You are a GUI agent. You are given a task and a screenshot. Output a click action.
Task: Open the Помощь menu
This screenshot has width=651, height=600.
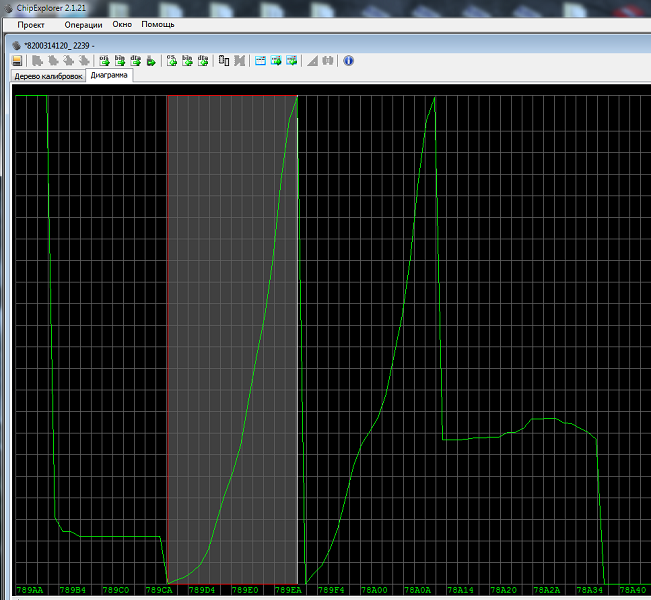pyautogui.click(x=157, y=24)
